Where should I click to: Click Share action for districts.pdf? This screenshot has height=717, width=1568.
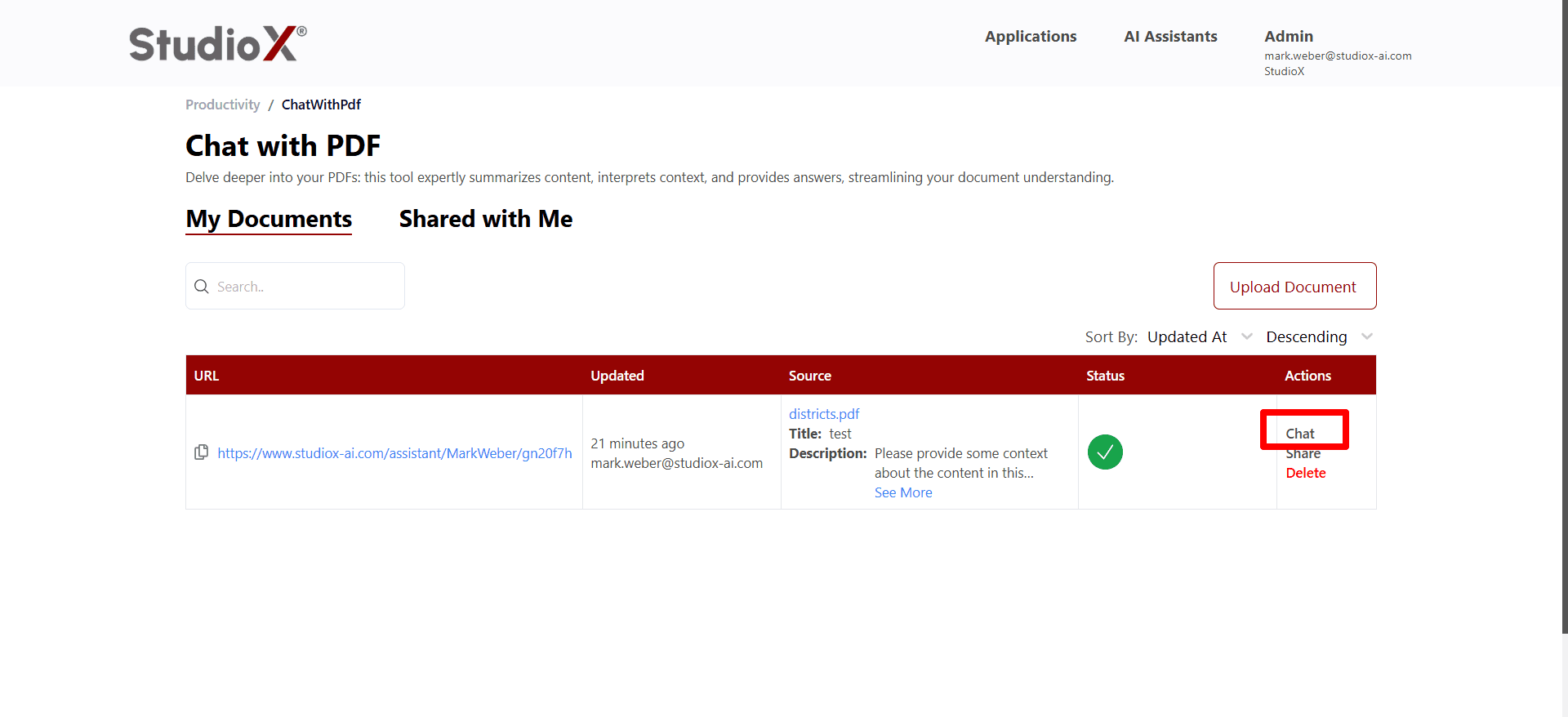click(x=1303, y=454)
